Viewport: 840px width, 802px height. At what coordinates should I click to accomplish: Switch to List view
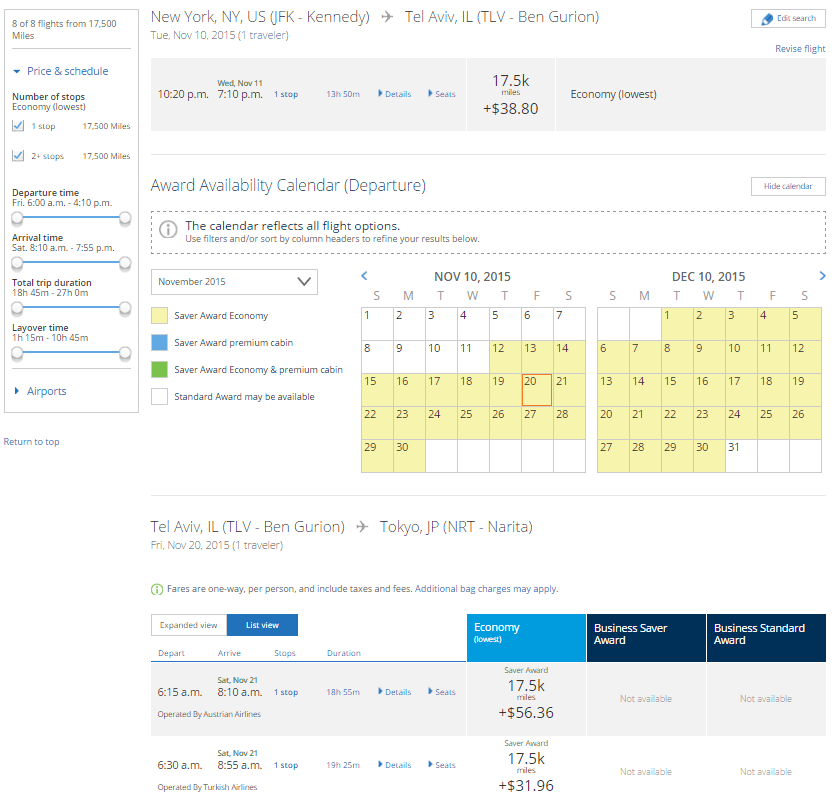point(262,625)
